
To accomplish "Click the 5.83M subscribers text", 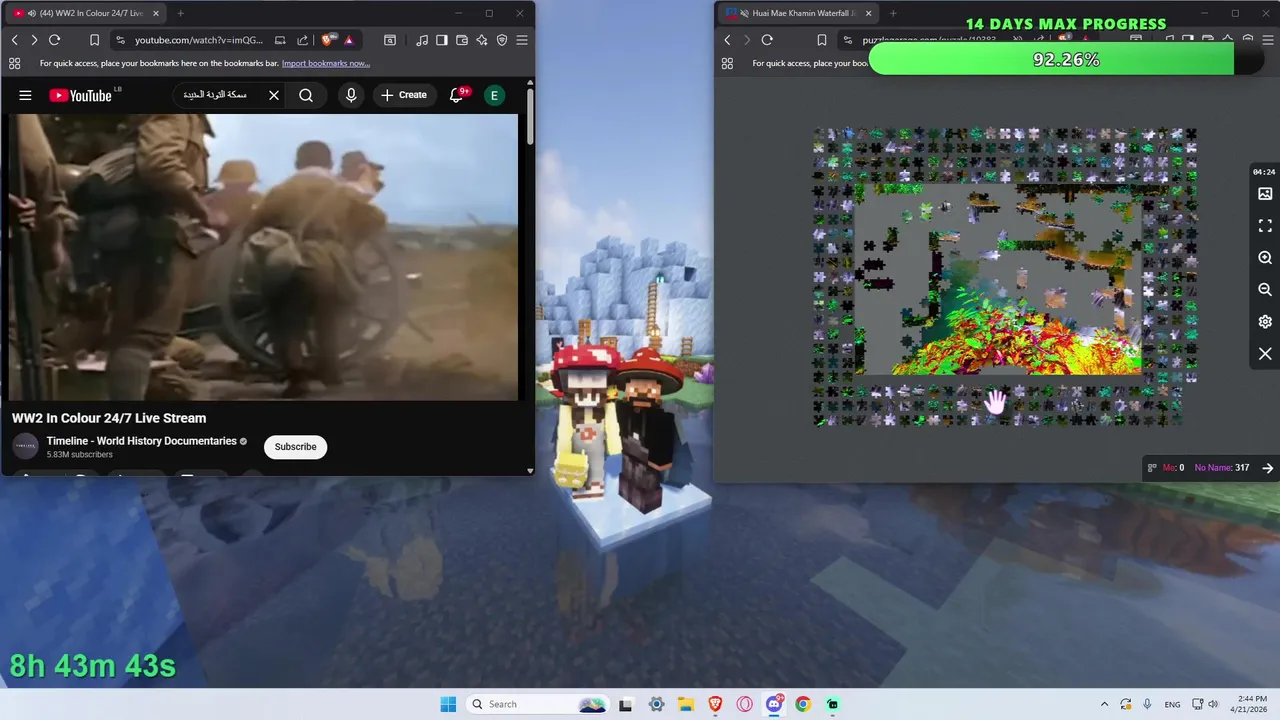I will (79, 455).
